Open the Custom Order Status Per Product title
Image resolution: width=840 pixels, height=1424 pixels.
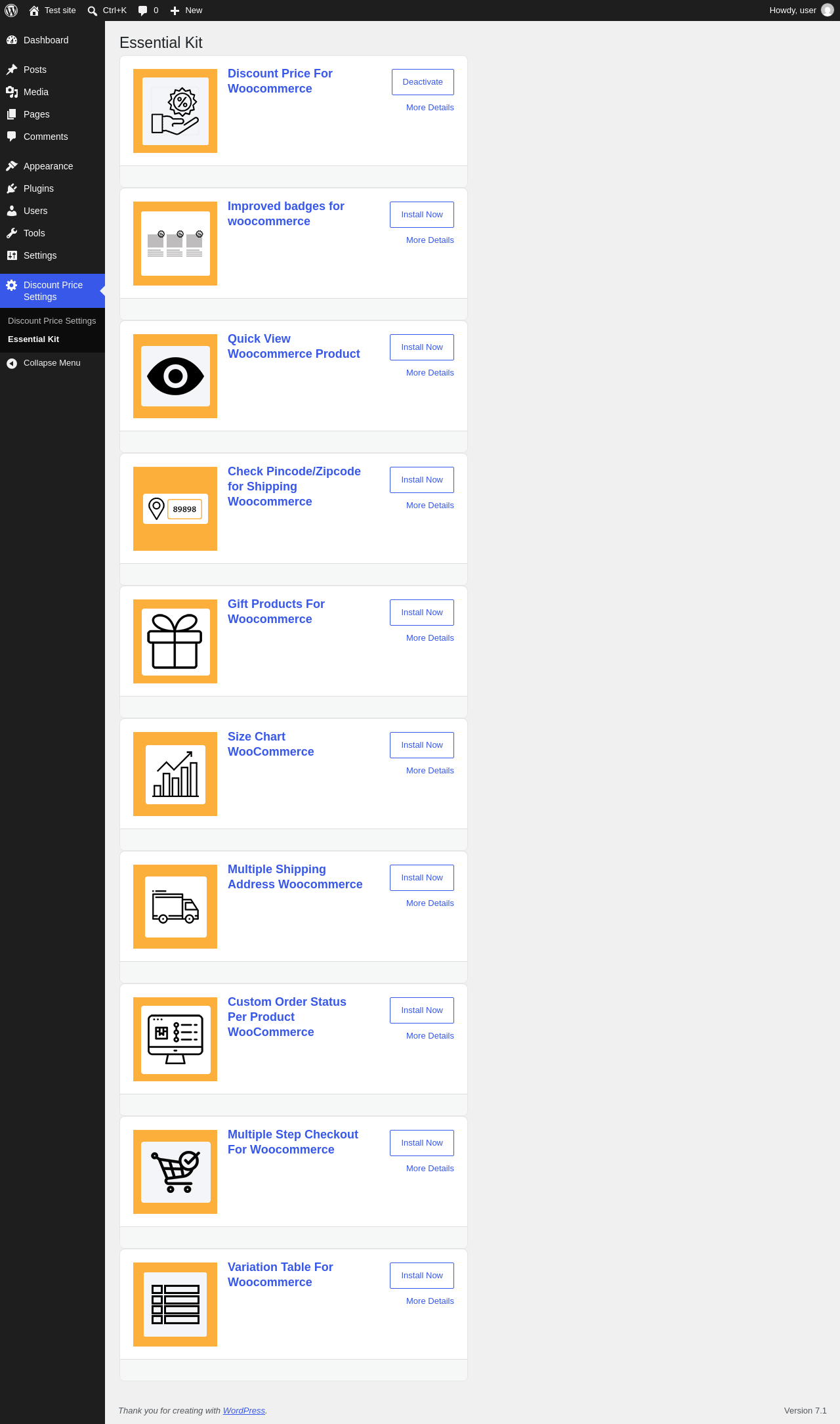point(287,1017)
